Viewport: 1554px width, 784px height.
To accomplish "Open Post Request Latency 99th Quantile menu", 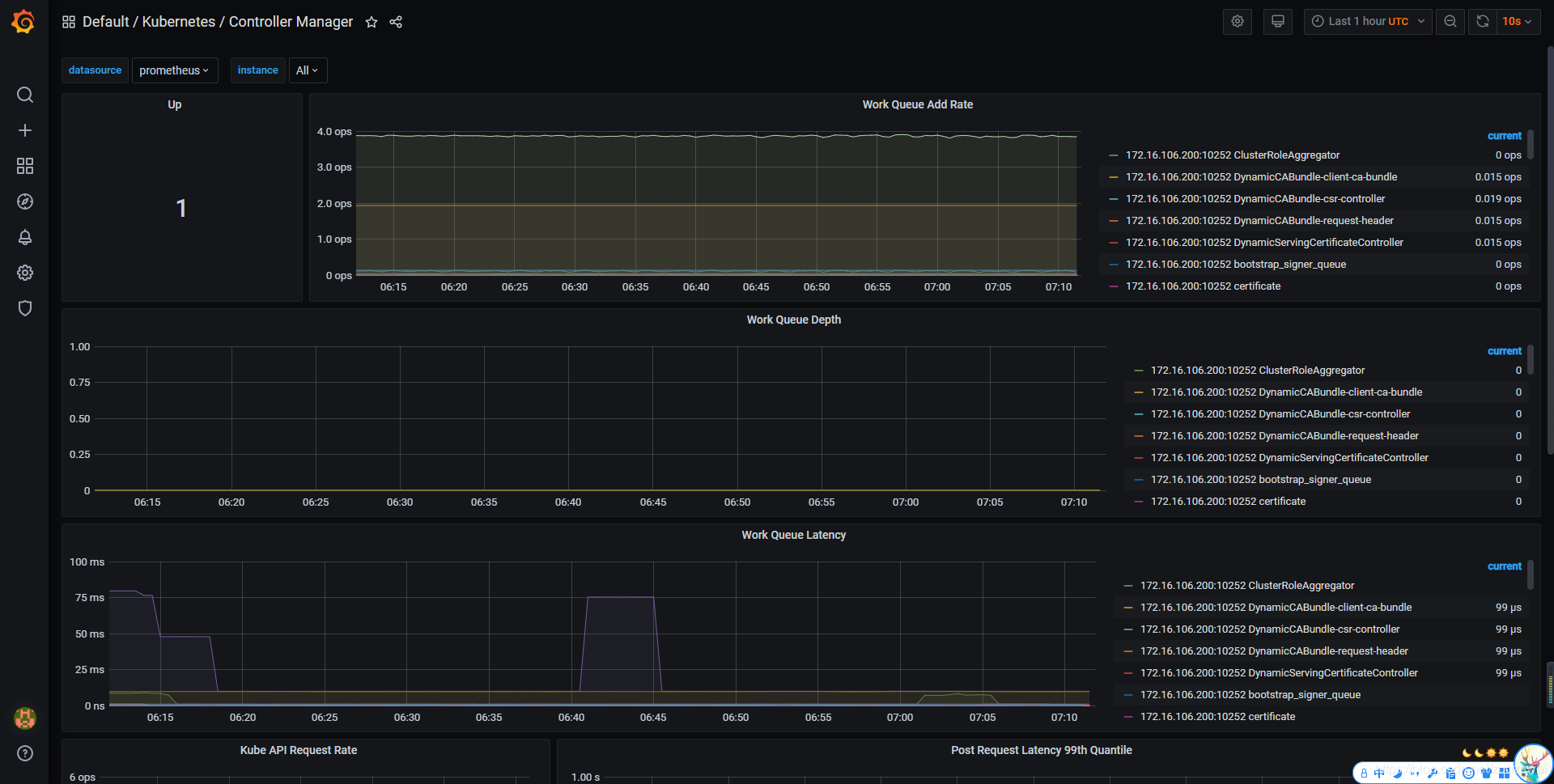I will pos(1042,750).
